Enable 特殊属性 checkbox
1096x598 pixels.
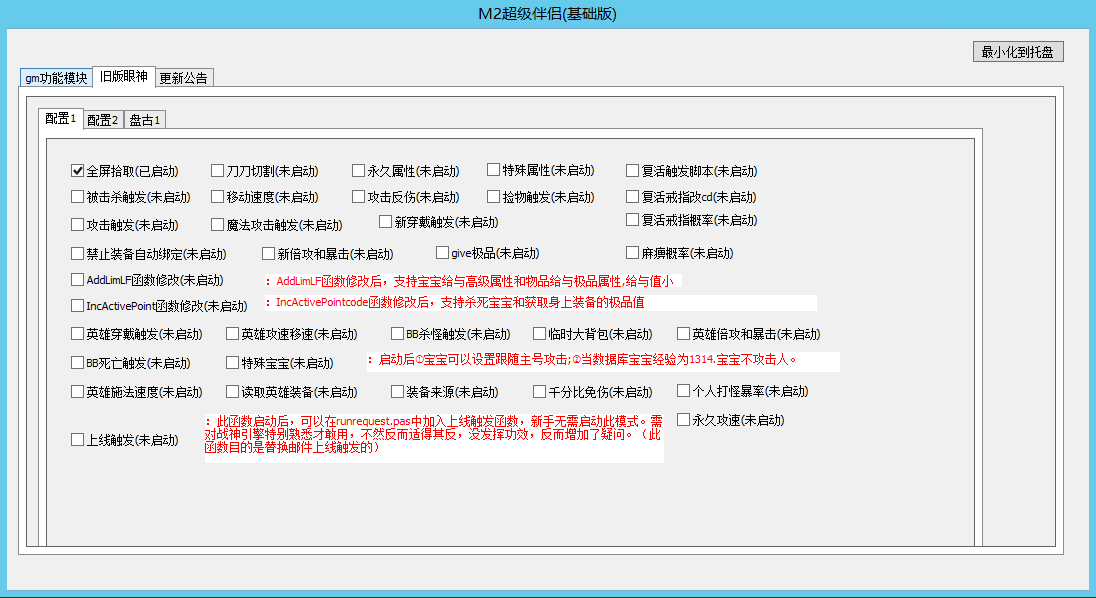493,170
